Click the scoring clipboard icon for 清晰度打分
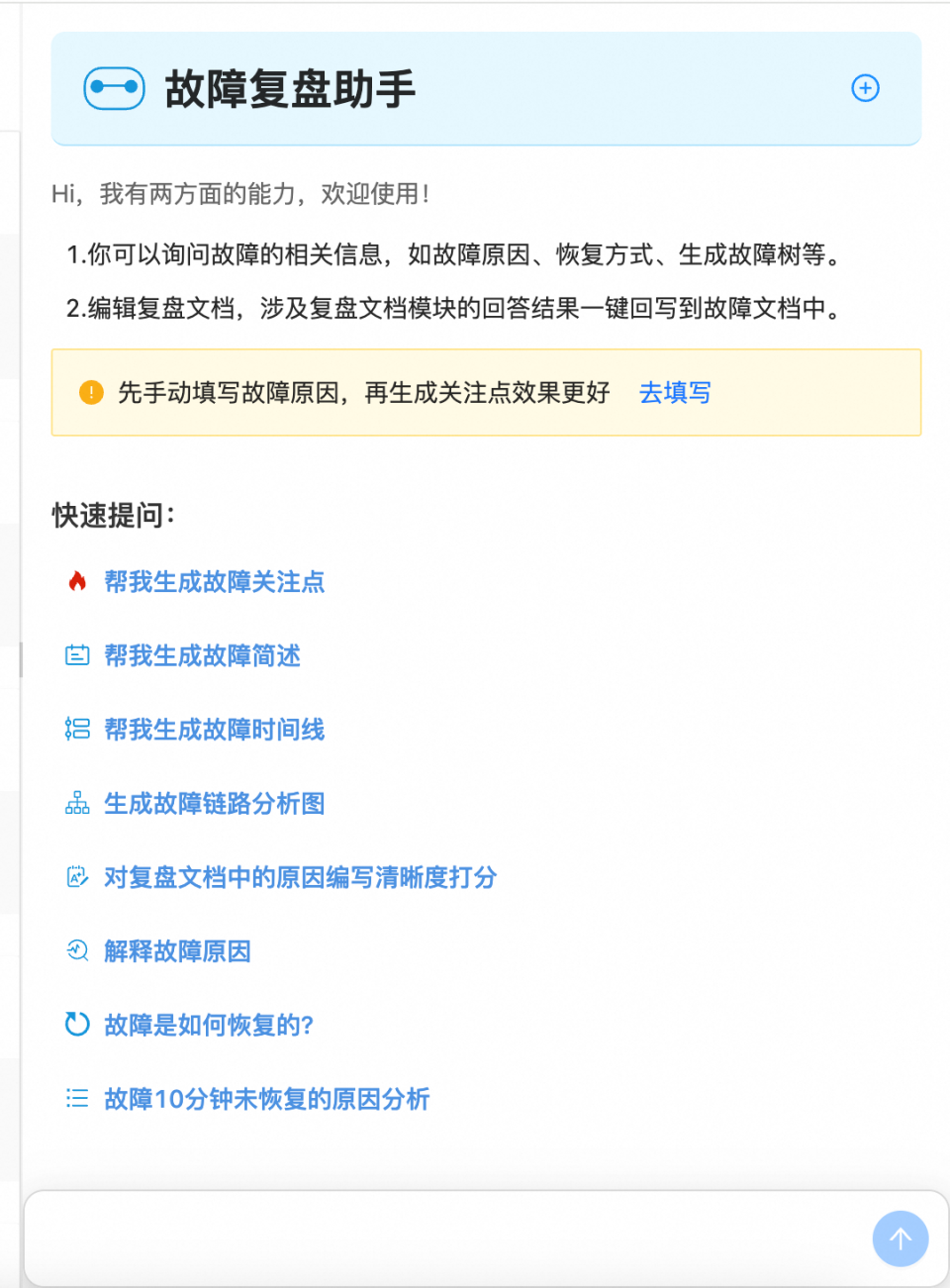Viewport: 950px width, 1288px height. point(77,877)
